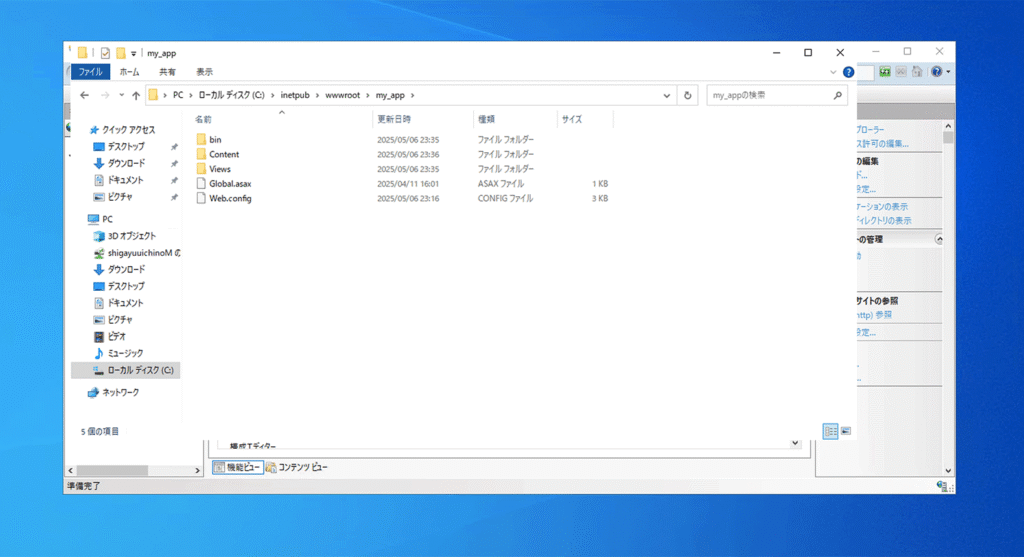This screenshot has height=557, width=1024.
Task: Click the green IIS Manager toolbar icon
Action: 884,72
